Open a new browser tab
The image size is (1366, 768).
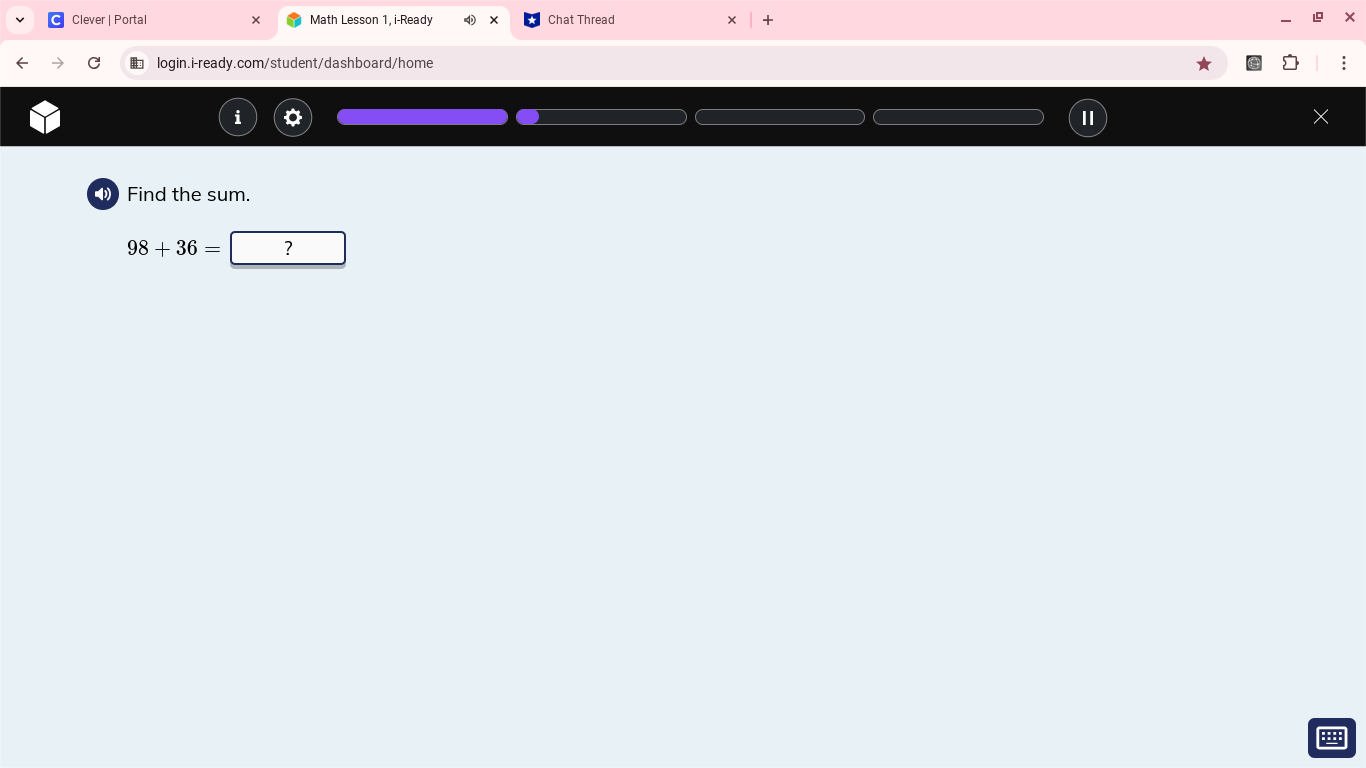(x=768, y=20)
